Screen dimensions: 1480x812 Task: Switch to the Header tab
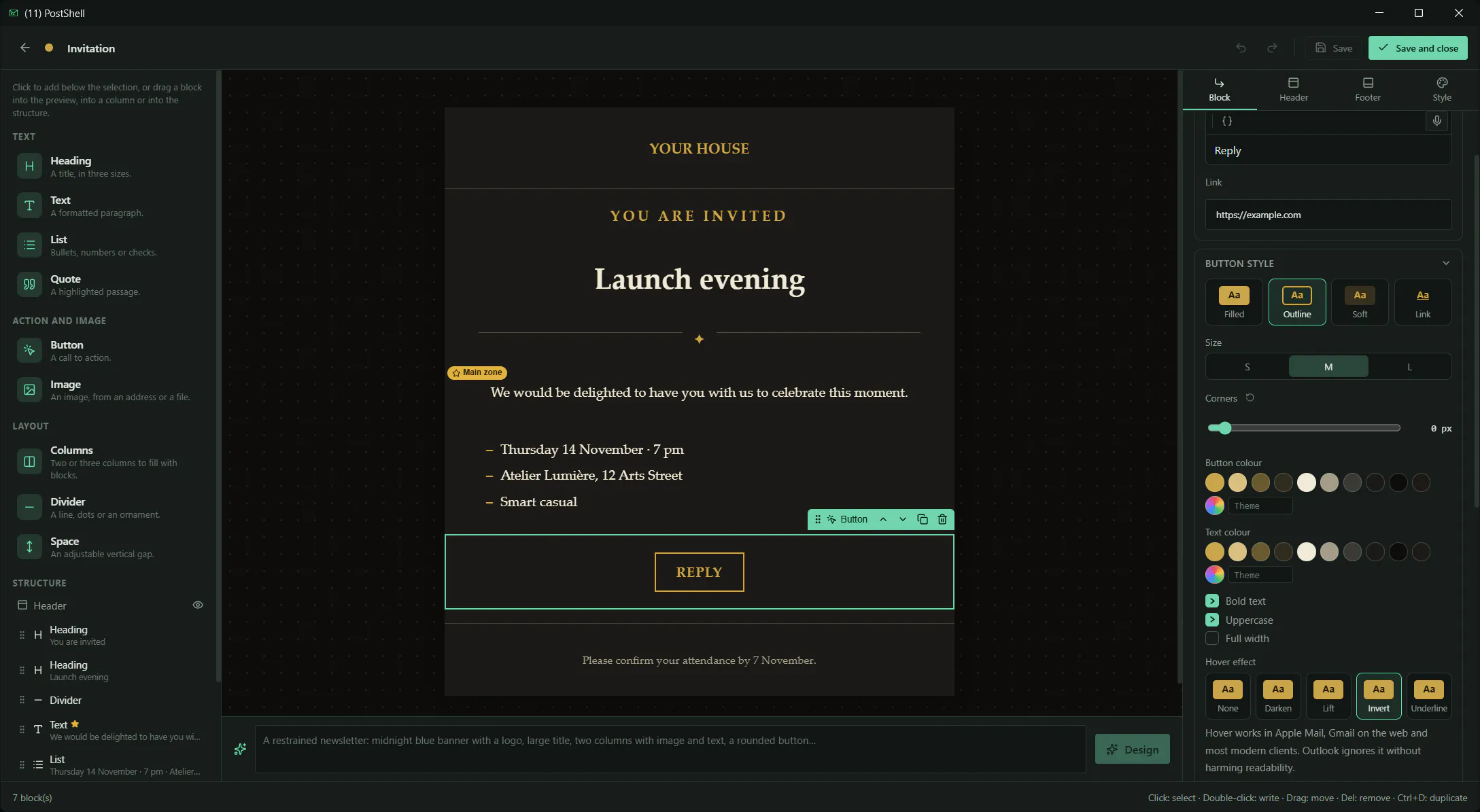coord(1294,89)
